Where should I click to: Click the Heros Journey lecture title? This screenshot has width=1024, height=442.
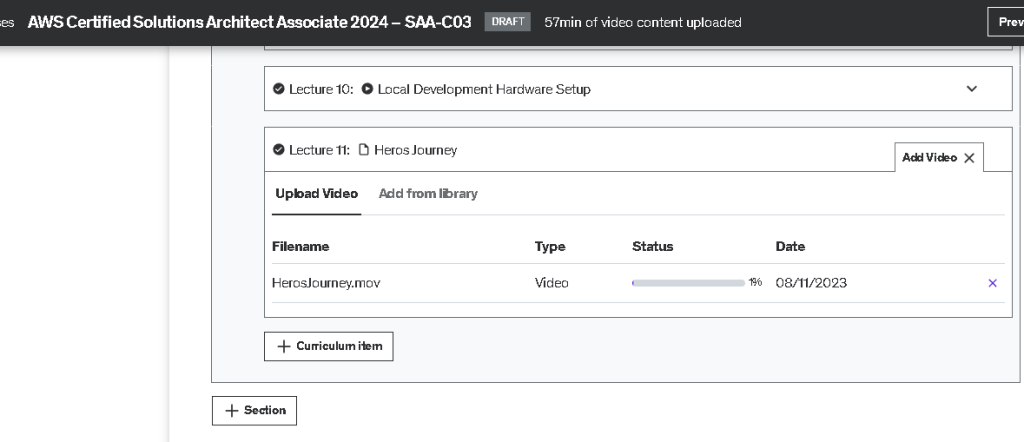point(415,150)
